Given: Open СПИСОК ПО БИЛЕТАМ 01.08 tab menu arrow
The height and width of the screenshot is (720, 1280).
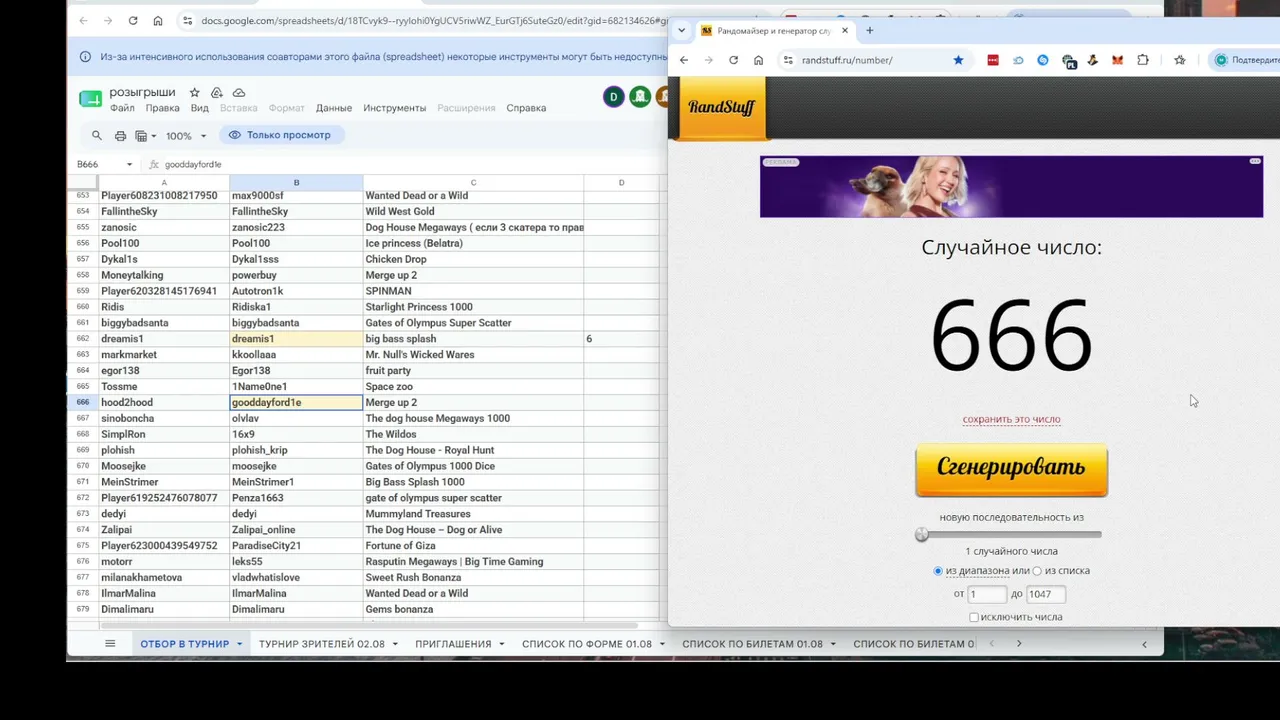Looking at the screenshot, I should (833, 644).
